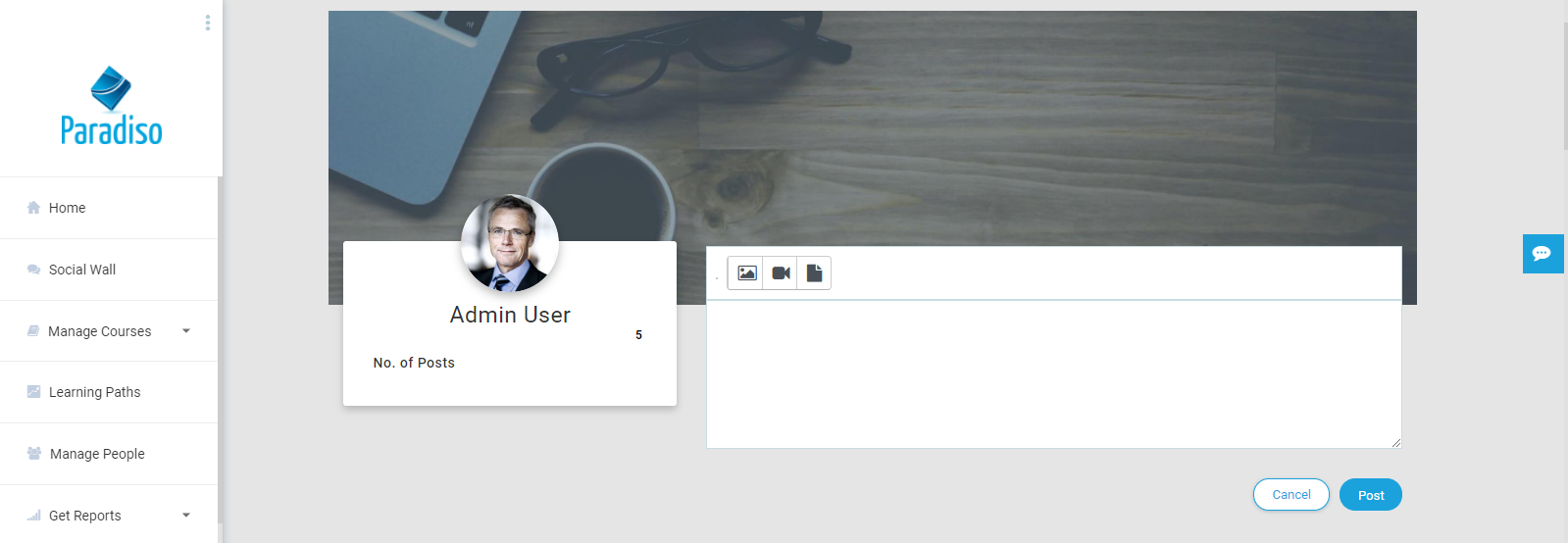Expand the Manage Courses dropdown arrow
This screenshot has height=543, width=1568.
click(x=186, y=331)
